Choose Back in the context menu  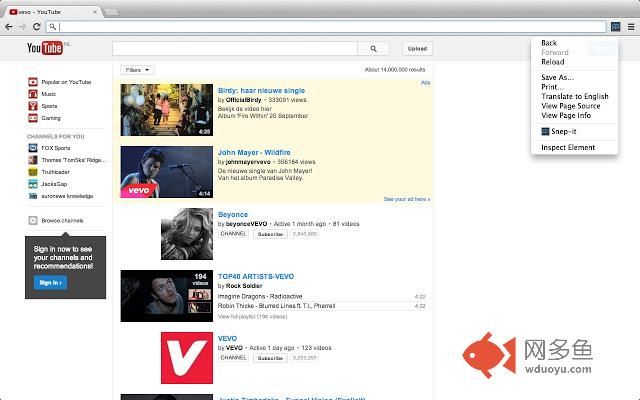(x=549, y=43)
